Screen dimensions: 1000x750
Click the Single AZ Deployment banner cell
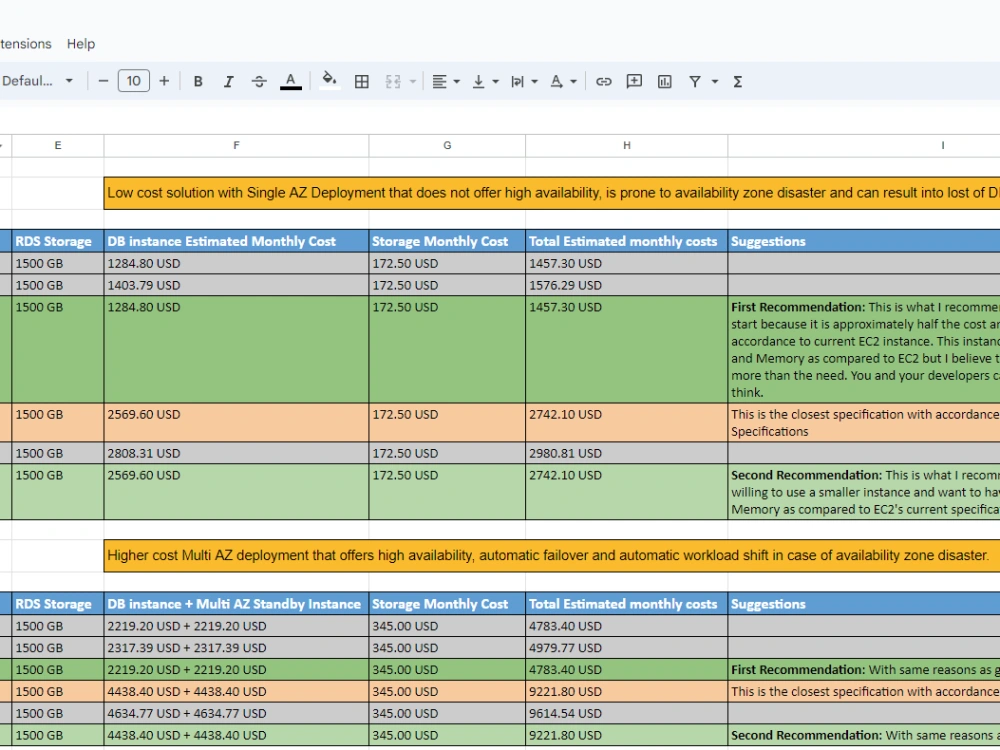pos(552,193)
